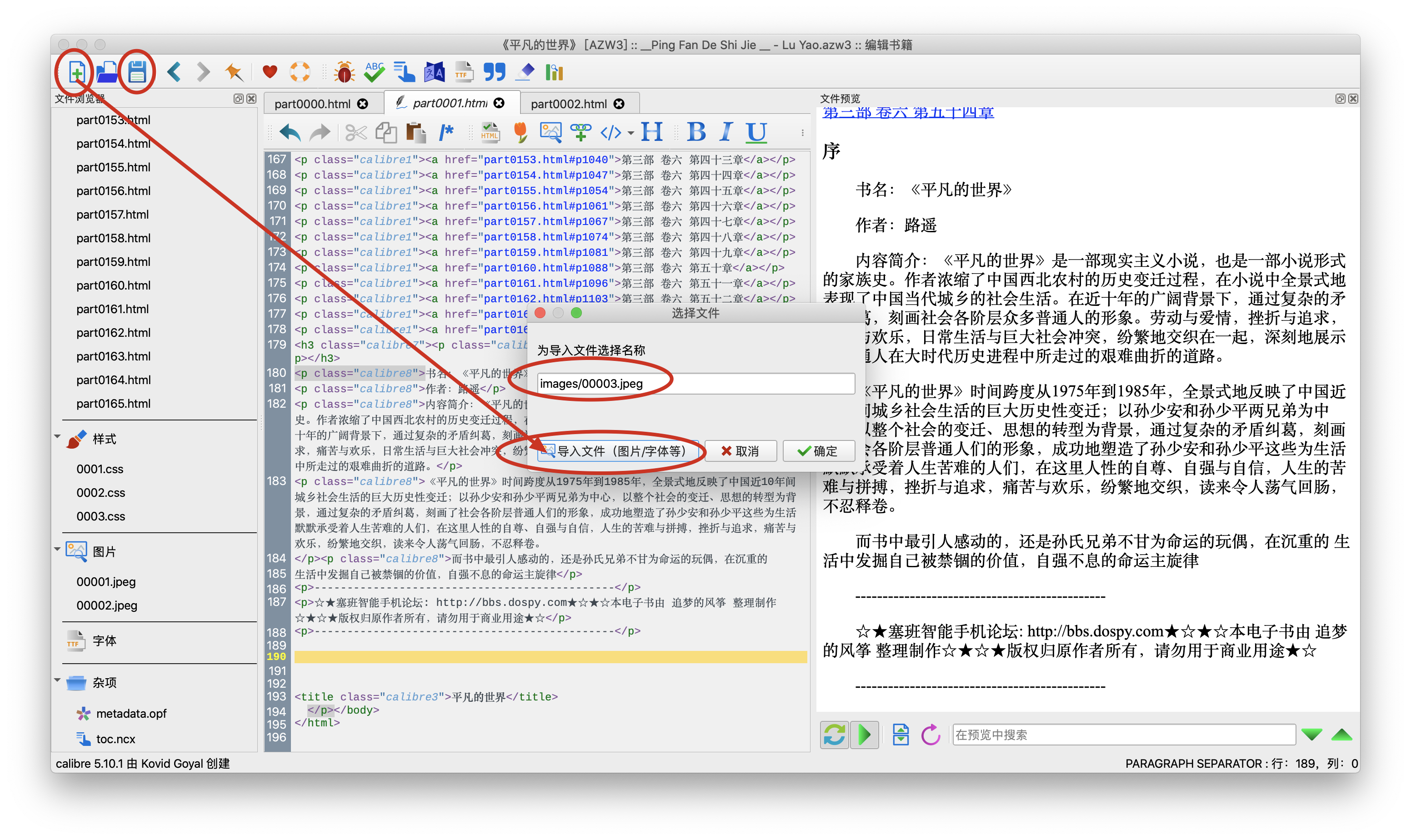Viewport: 1411px width, 840px height.
Task: Collapse the 样式 section triangle
Action: point(58,436)
